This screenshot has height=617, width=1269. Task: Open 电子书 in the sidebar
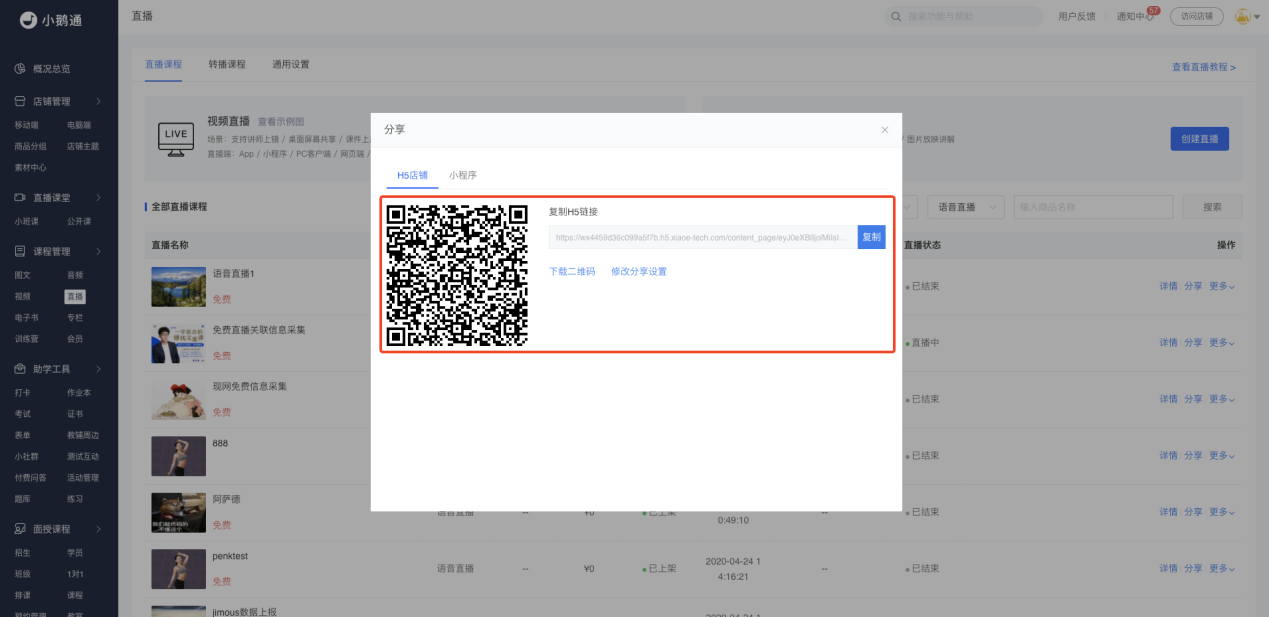click(x=26, y=317)
